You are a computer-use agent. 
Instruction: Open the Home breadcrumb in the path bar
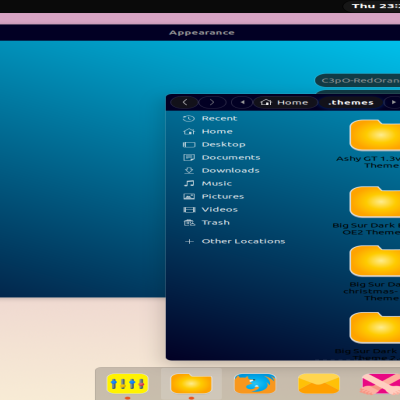[x=285, y=102]
